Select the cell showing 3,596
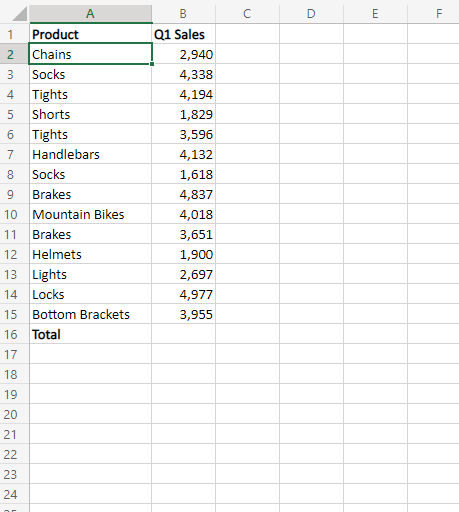The width and height of the screenshot is (459, 512). [183, 134]
